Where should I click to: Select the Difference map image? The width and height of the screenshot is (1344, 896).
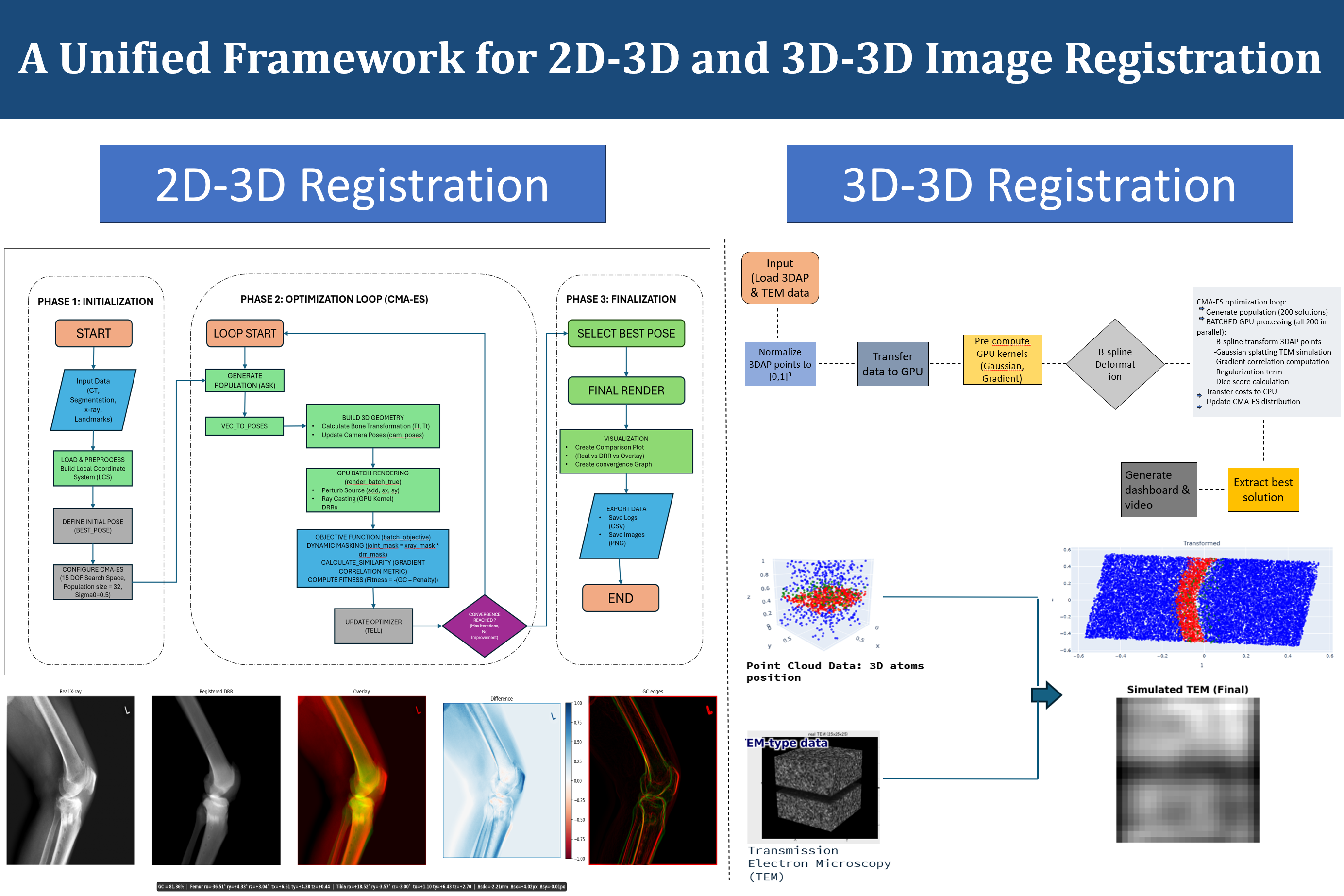click(502, 780)
